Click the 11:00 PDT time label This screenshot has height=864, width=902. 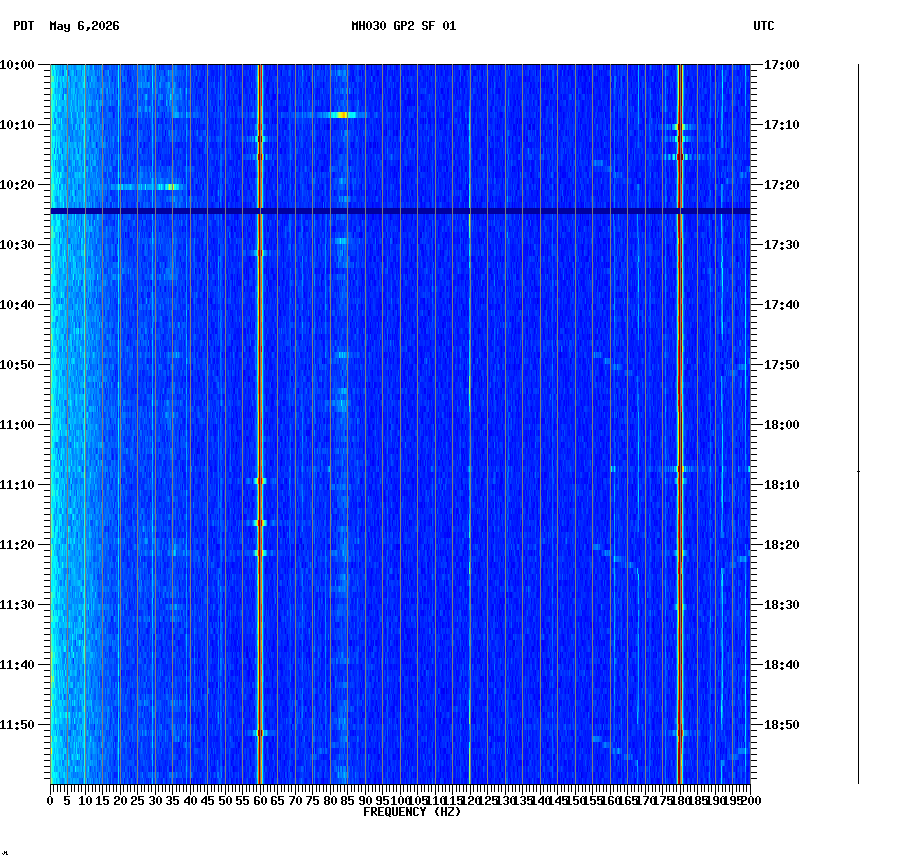(x=17, y=425)
